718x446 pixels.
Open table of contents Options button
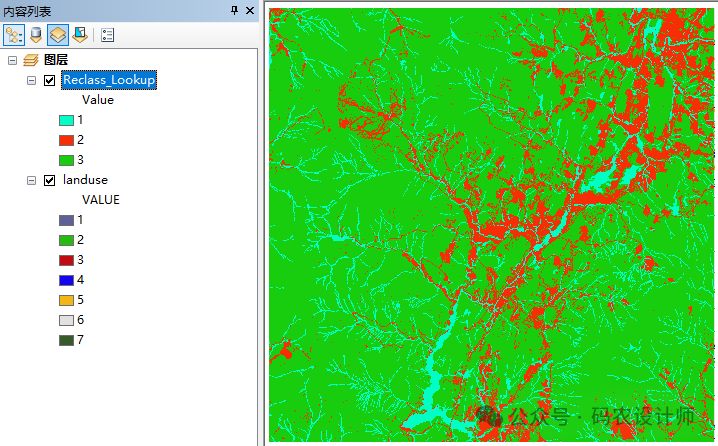coord(108,35)
